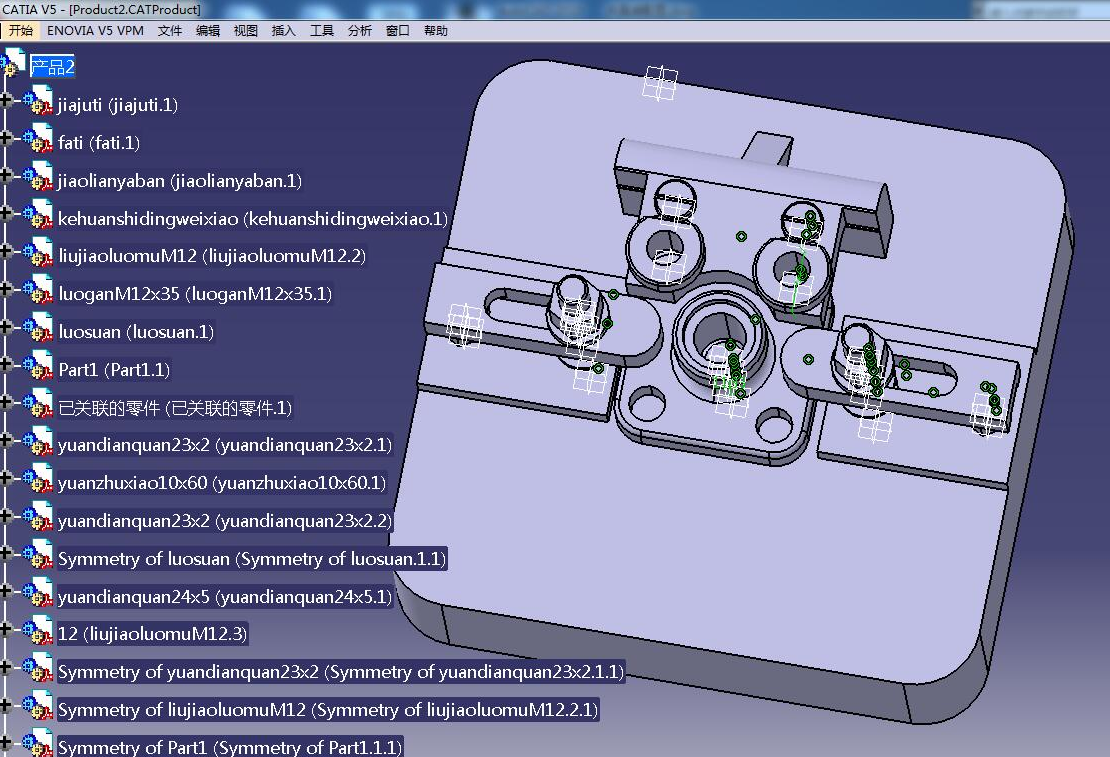The image size is (1110, 757).
Task: Open the 分析 menu
Action: pos(360,30)
